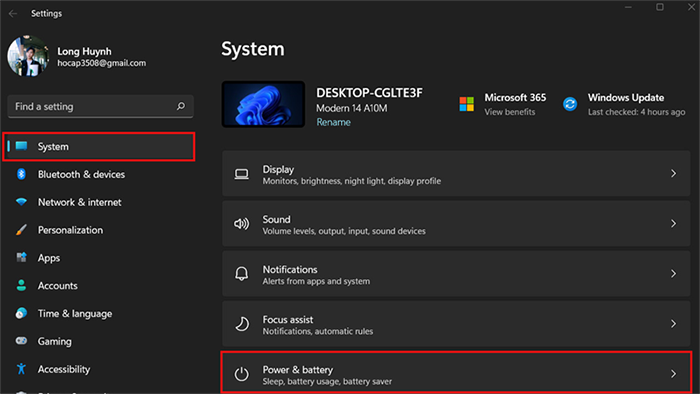
Task: Click the desktop wallpaper thumbnail
Action: click(263, 104)
